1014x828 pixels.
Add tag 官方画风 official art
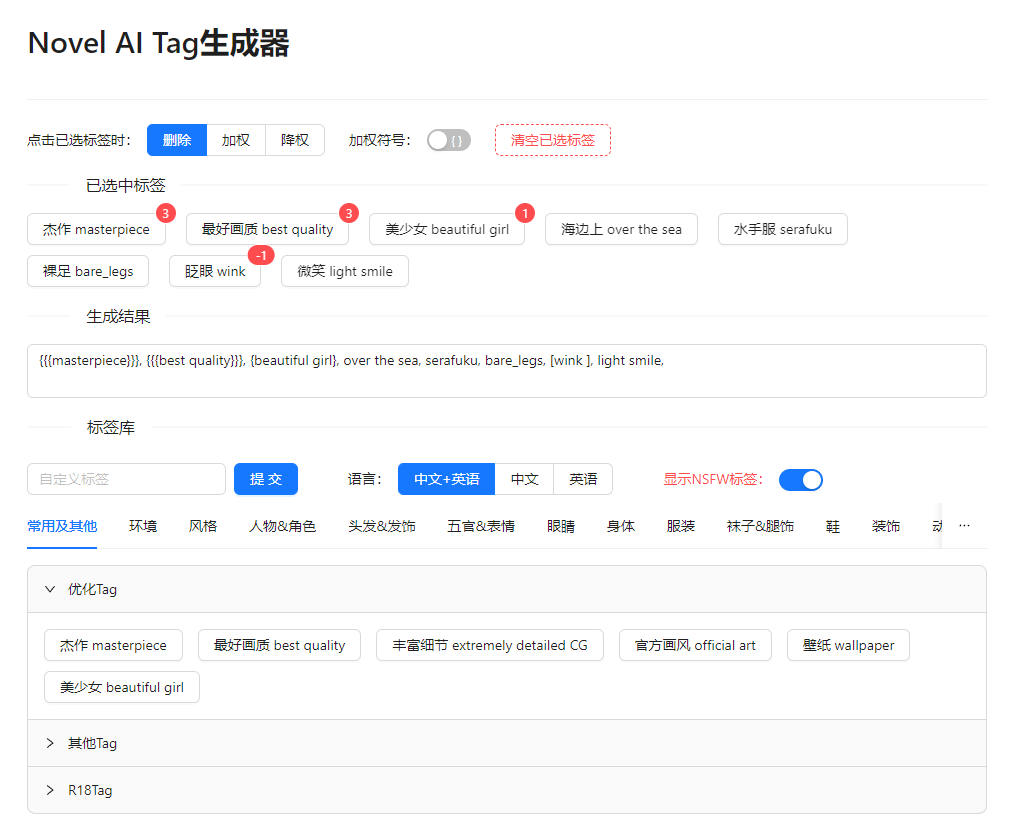695,645
